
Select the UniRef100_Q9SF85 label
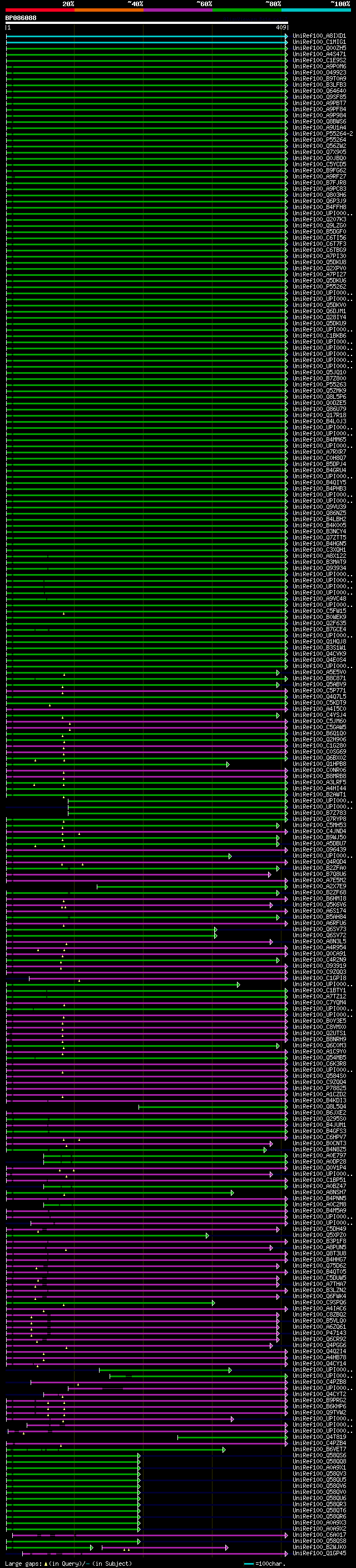[x=319, y=97]
